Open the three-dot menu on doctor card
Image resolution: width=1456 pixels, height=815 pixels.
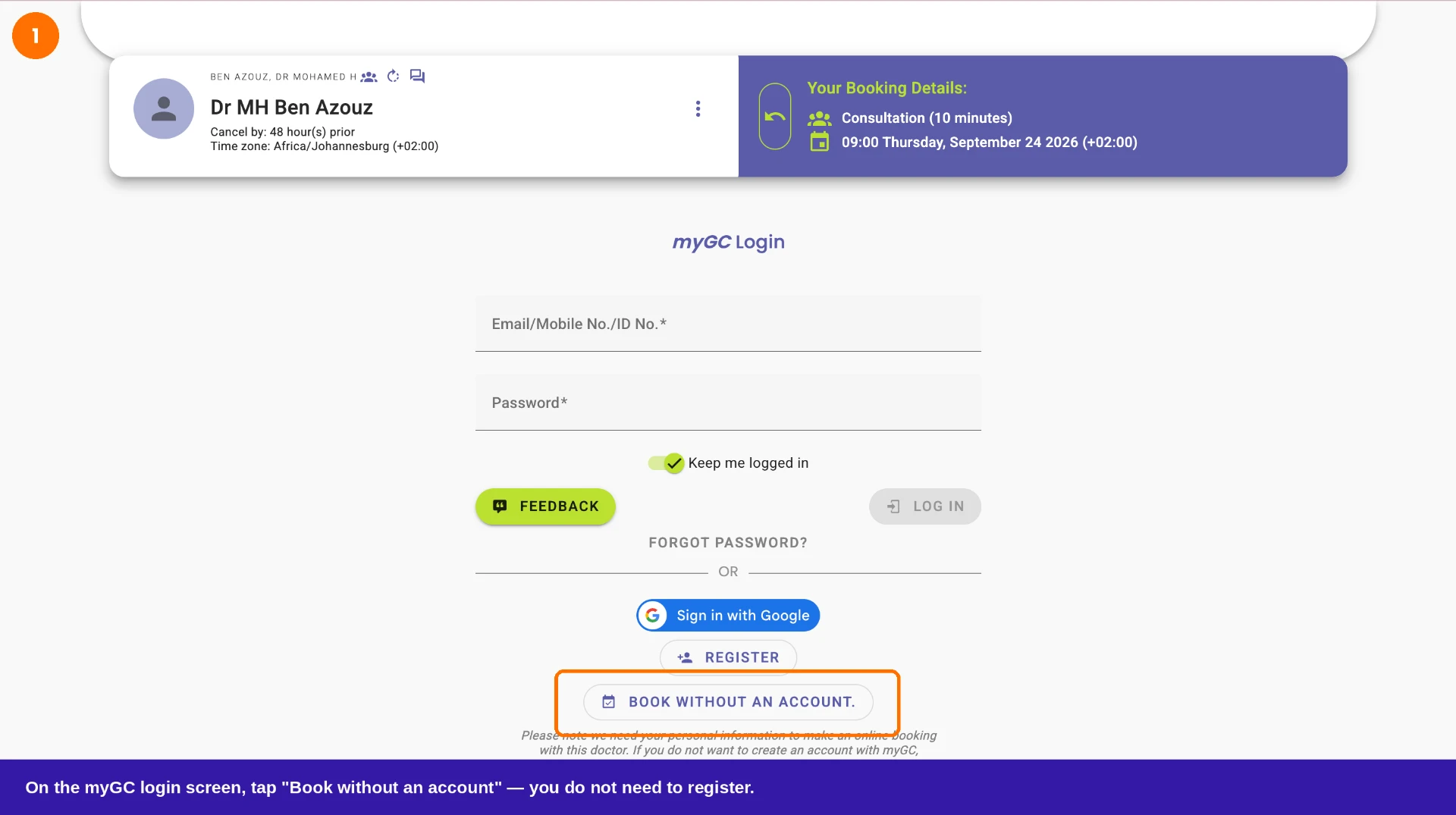(x=698, y=109)
